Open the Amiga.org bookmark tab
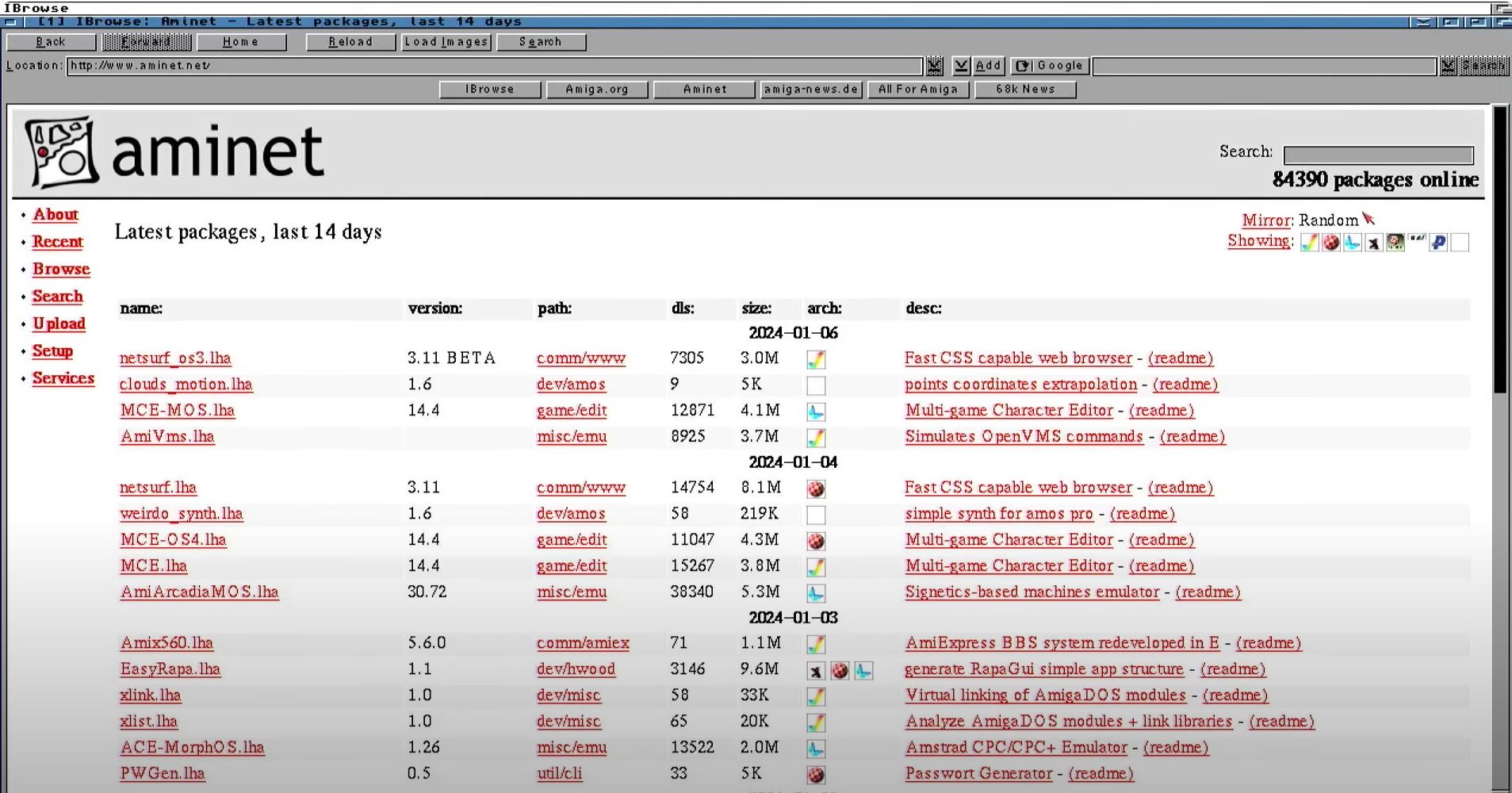Image resolution: width=1512 pixels, height=793 pixels. point(597,90)
